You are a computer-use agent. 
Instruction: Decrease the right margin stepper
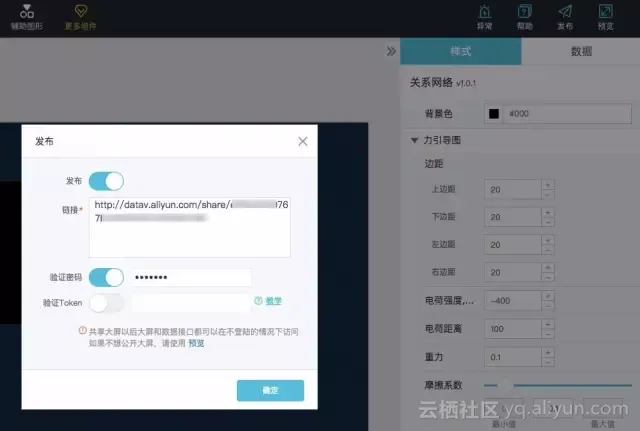point(548,278)
